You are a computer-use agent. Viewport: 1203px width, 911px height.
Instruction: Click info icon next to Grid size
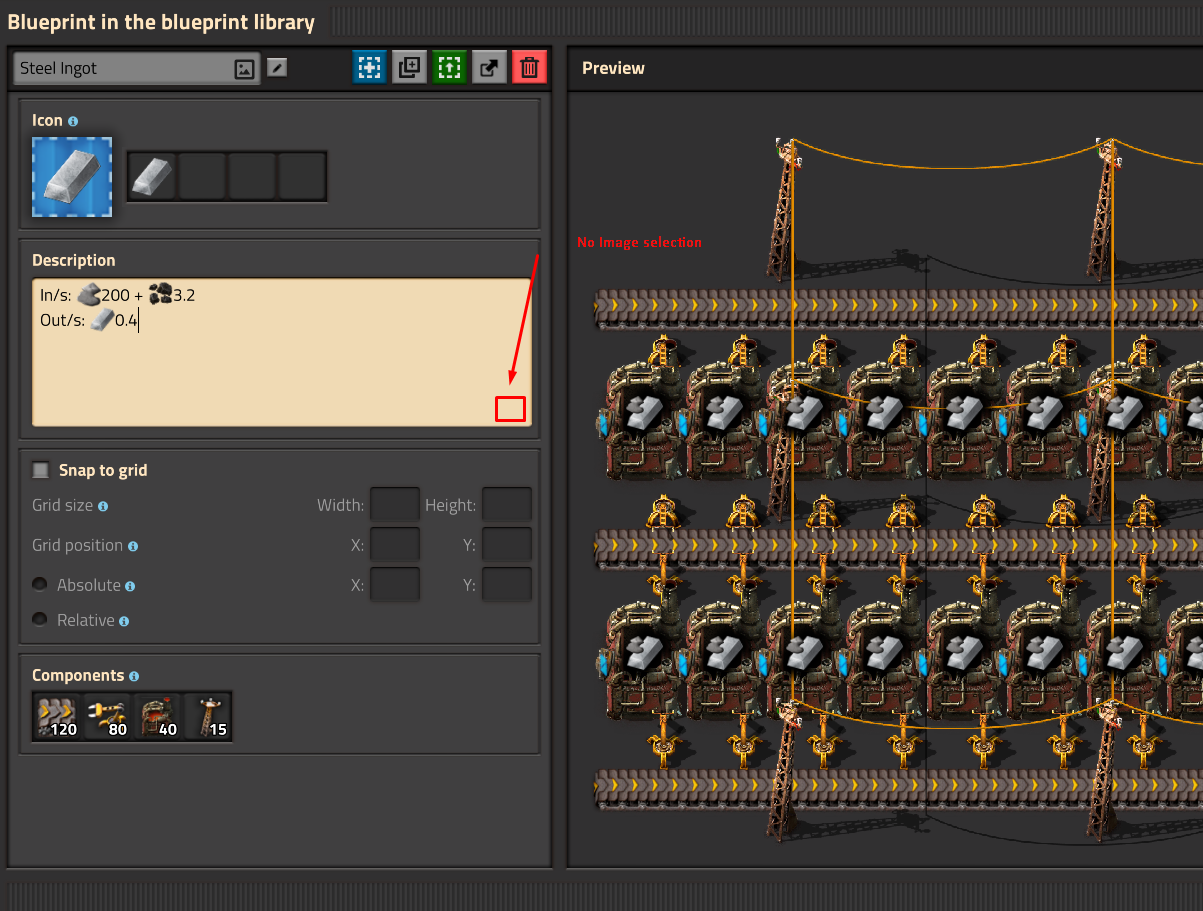click(103, 506)
